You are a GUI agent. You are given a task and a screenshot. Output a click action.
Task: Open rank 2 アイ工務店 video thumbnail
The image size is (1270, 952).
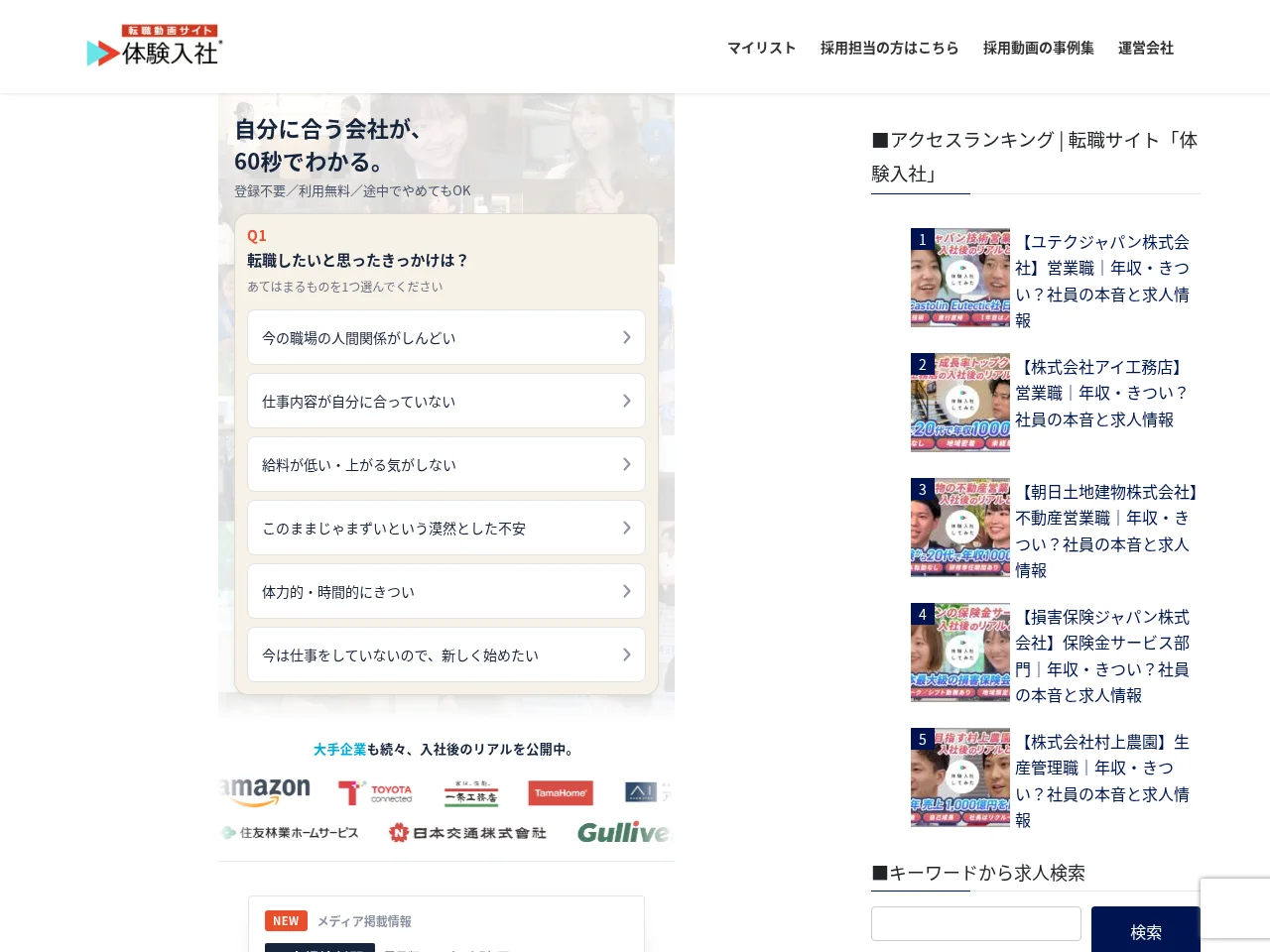[960, 403]
